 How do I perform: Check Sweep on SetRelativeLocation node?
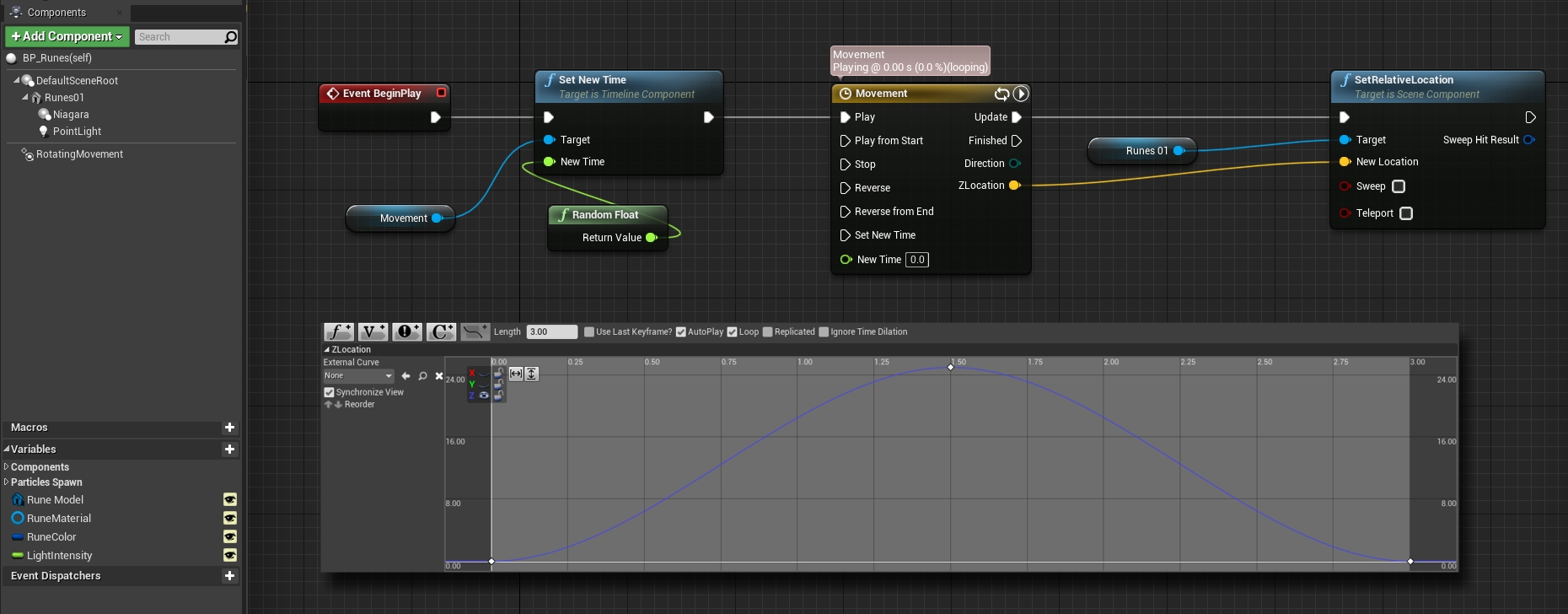(1399, 186)
